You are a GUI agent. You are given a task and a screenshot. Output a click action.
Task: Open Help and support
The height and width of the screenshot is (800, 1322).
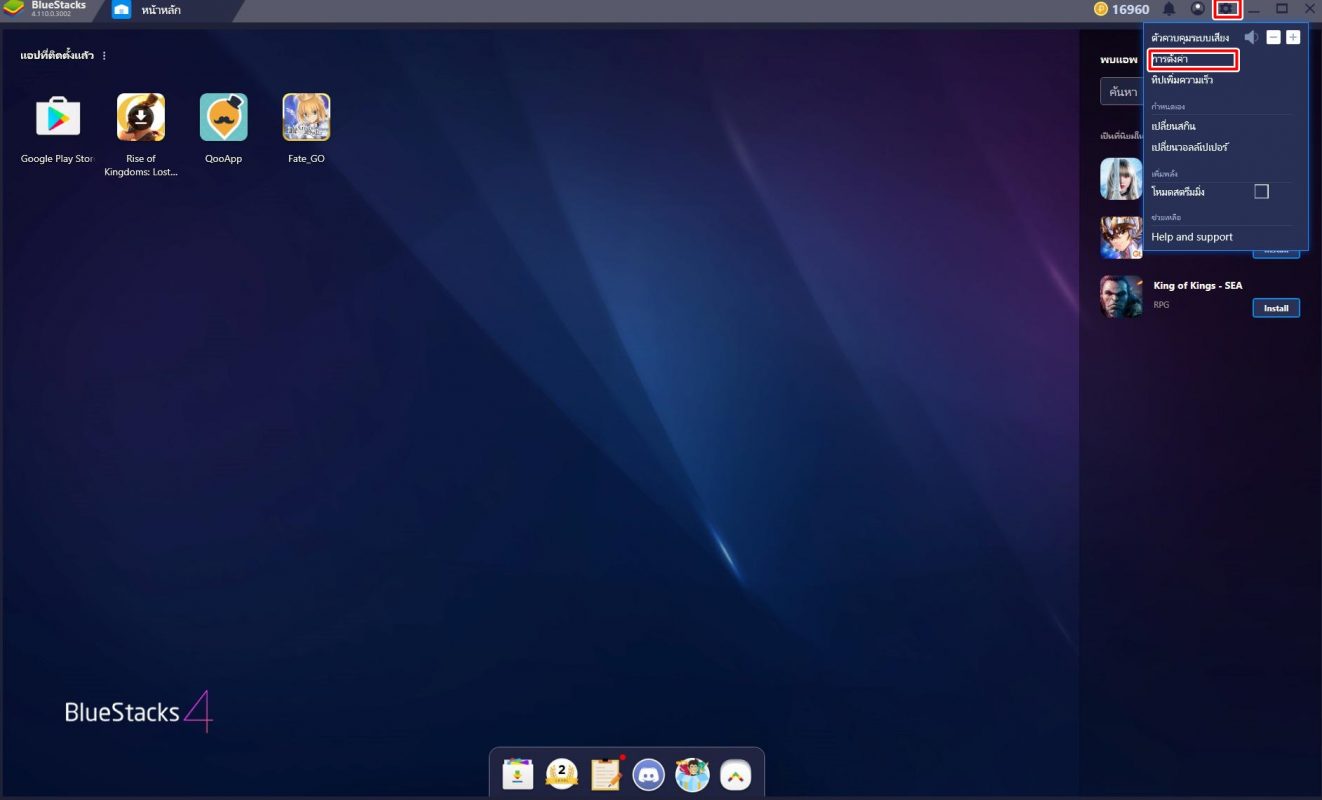pyautogui.click(x=1192, y=237)
